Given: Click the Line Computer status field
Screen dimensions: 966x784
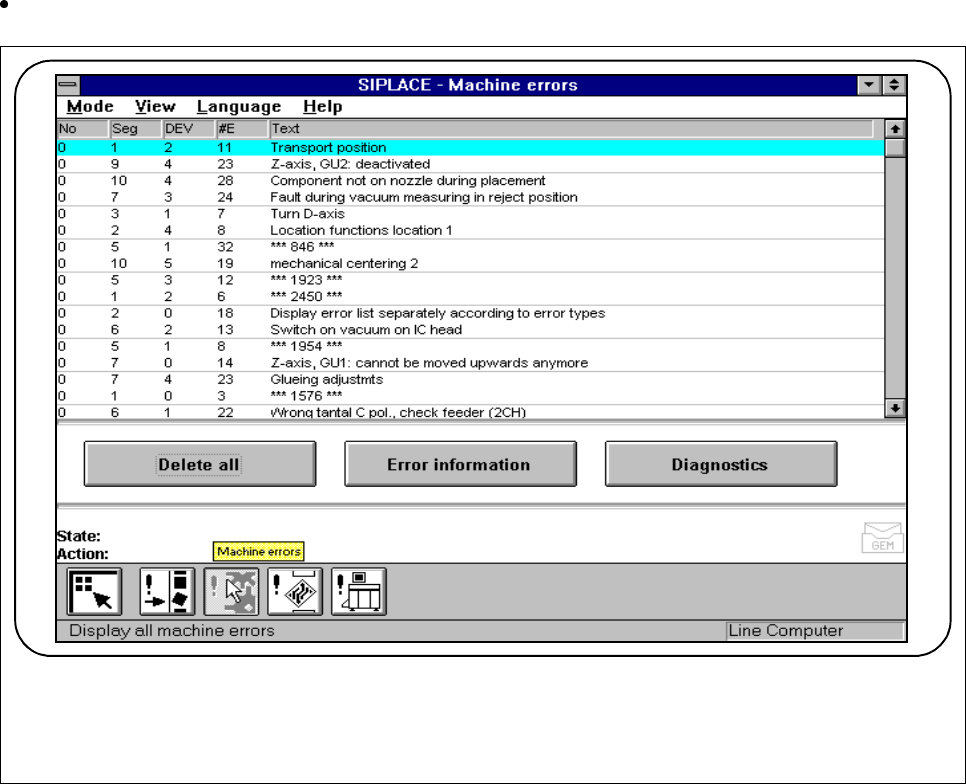Looking at the screenshot, I should [815, 631].
